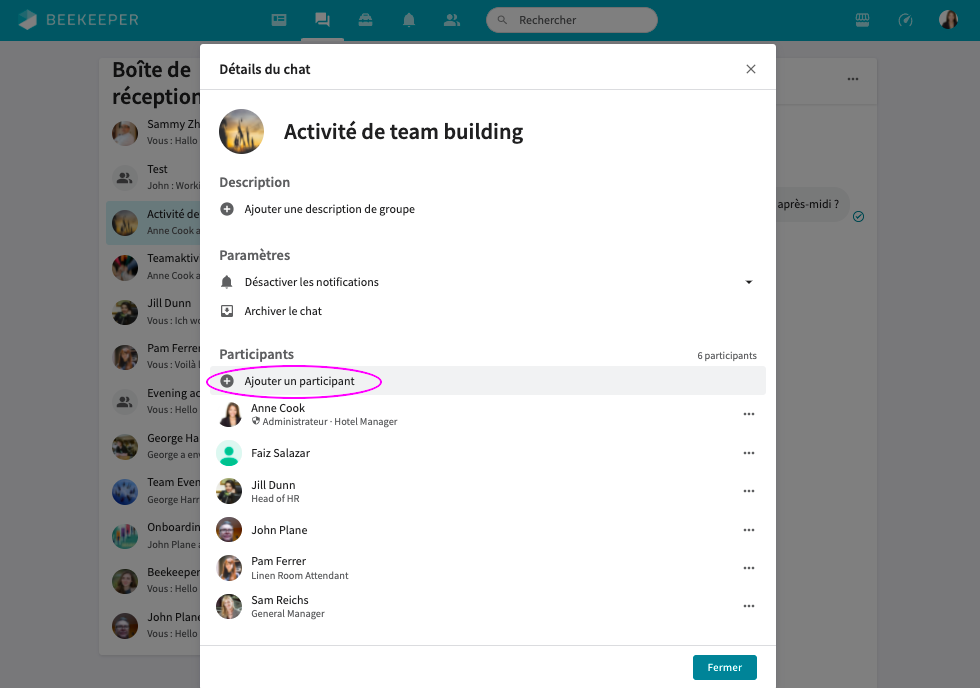Viewport: 980px width, 688px height.
Task: Open three-dot menu for Sam Reichs
Action: coord(748,606)
